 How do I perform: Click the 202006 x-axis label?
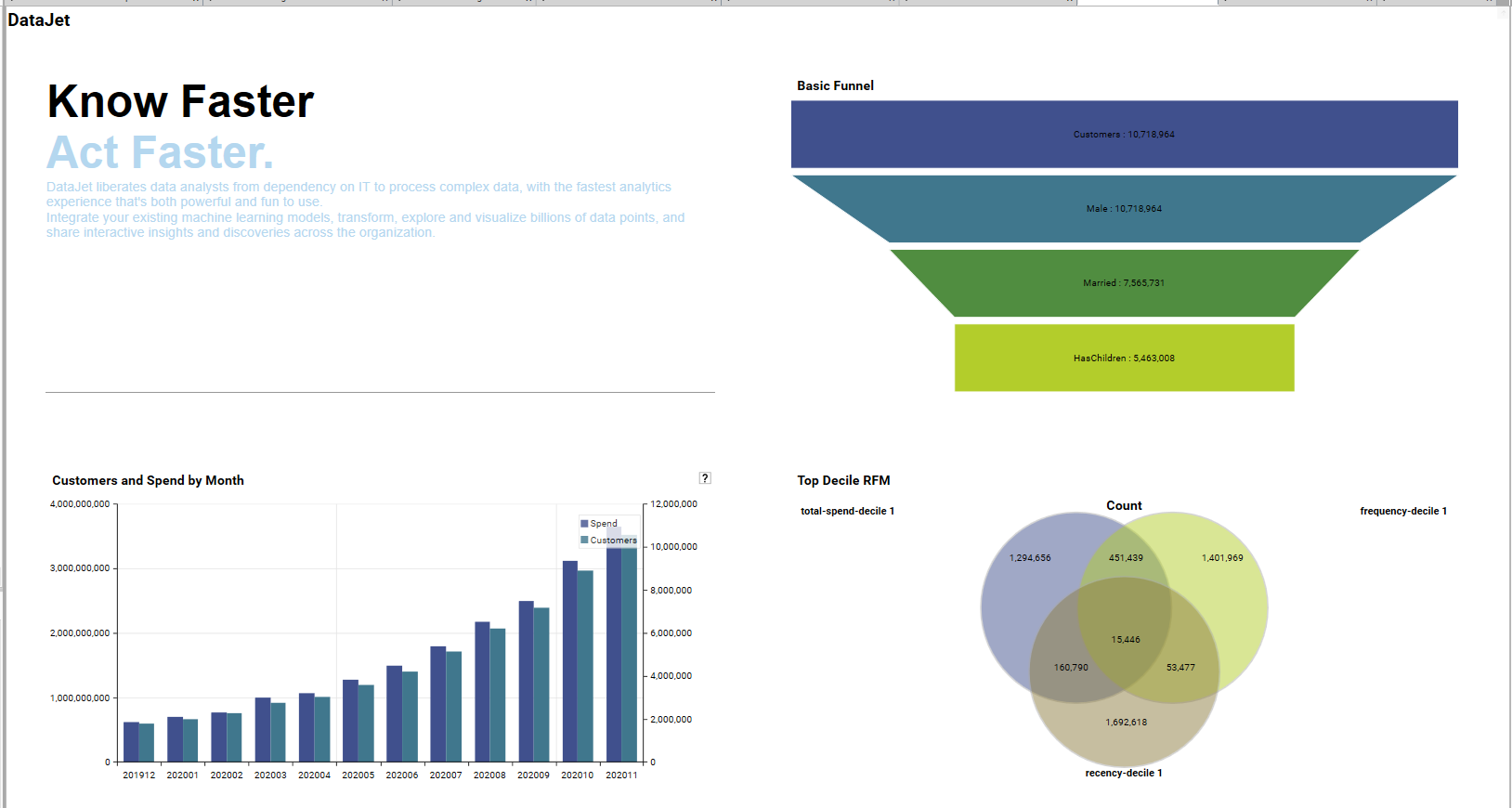pyautogui.click(x=402, y=775)
